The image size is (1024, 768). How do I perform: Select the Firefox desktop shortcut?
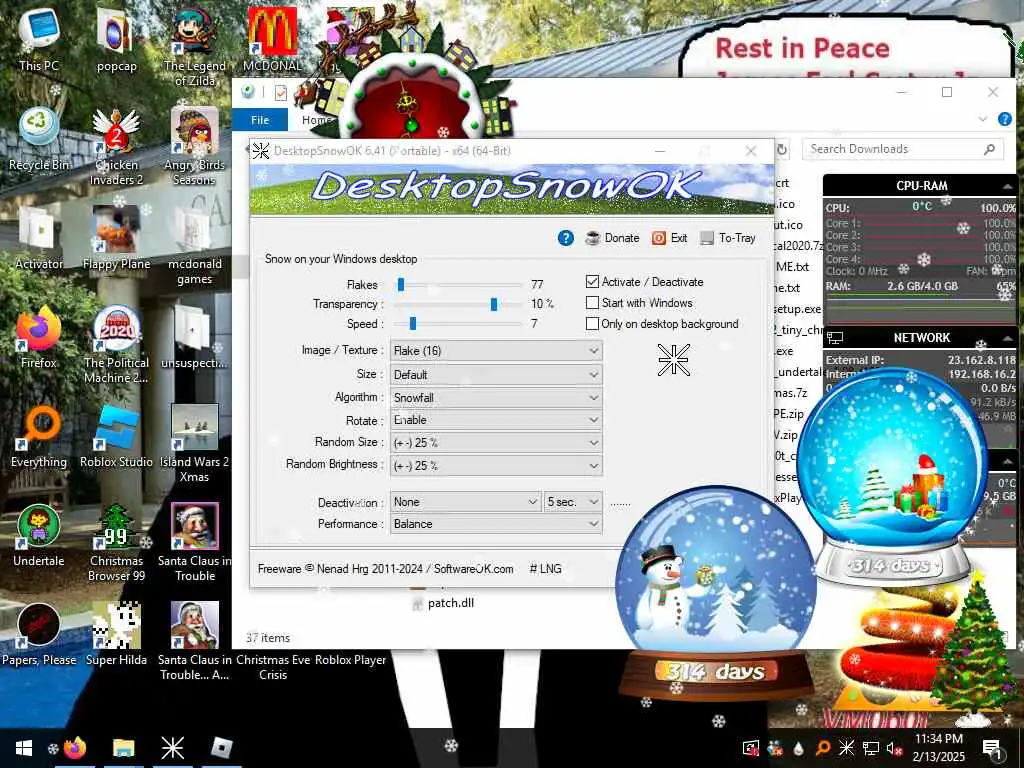coord(39,337)
